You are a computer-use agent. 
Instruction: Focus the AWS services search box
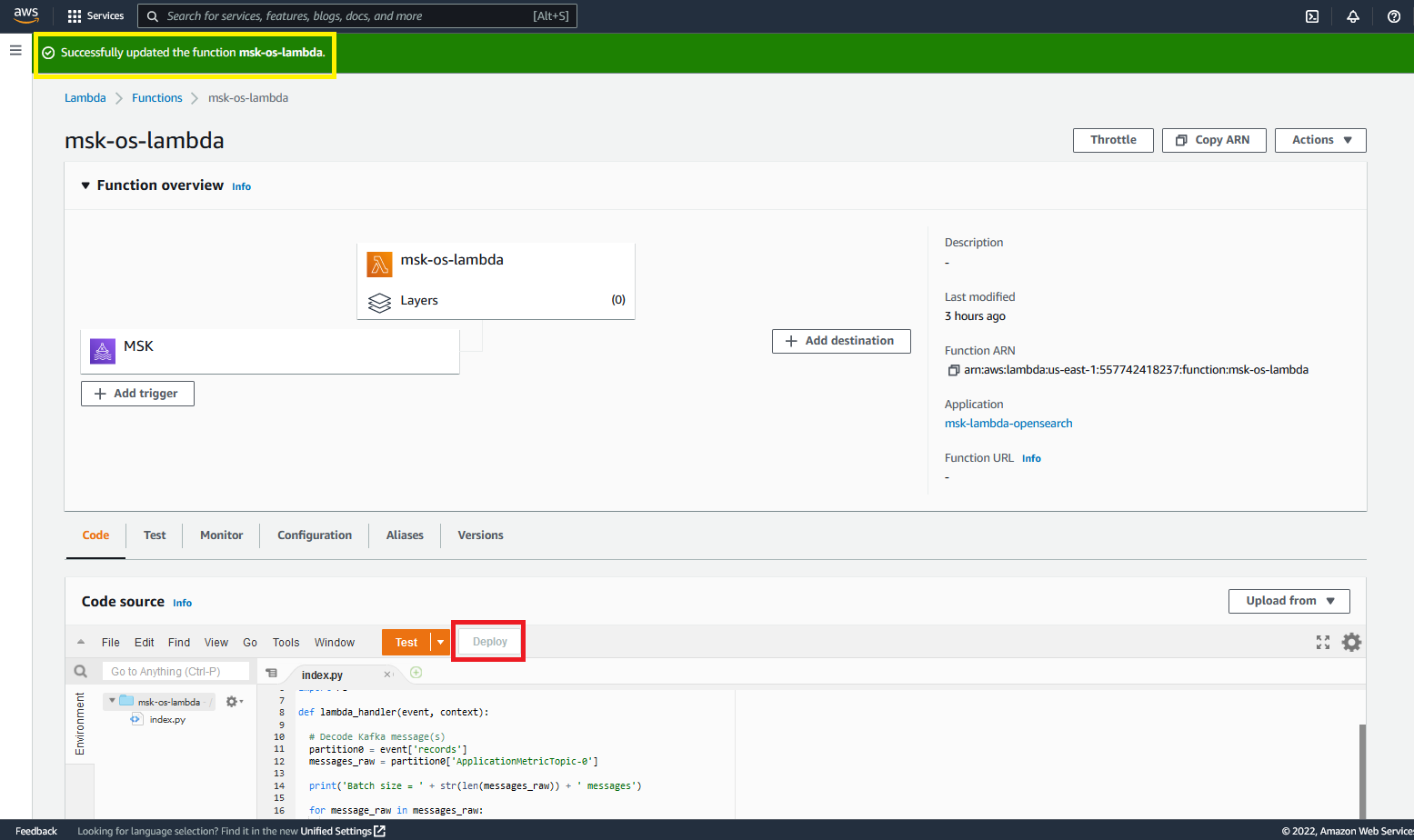pos(357,15)
